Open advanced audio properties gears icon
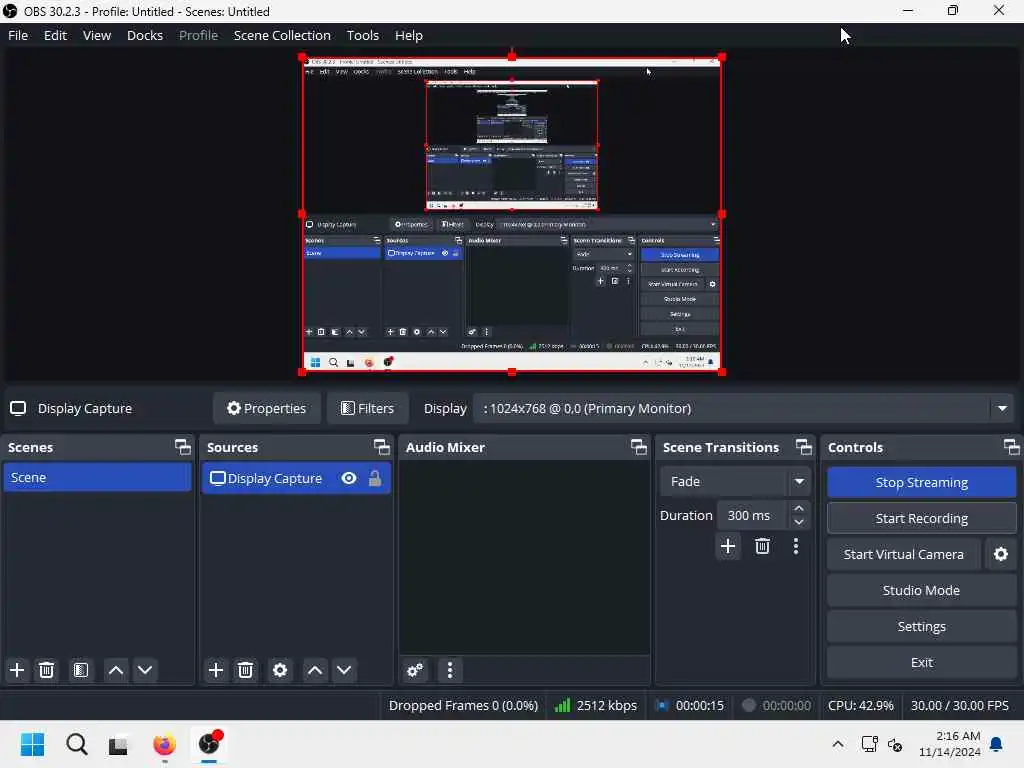The height and width of the screenshot is (768, 1024). [415, 670]
